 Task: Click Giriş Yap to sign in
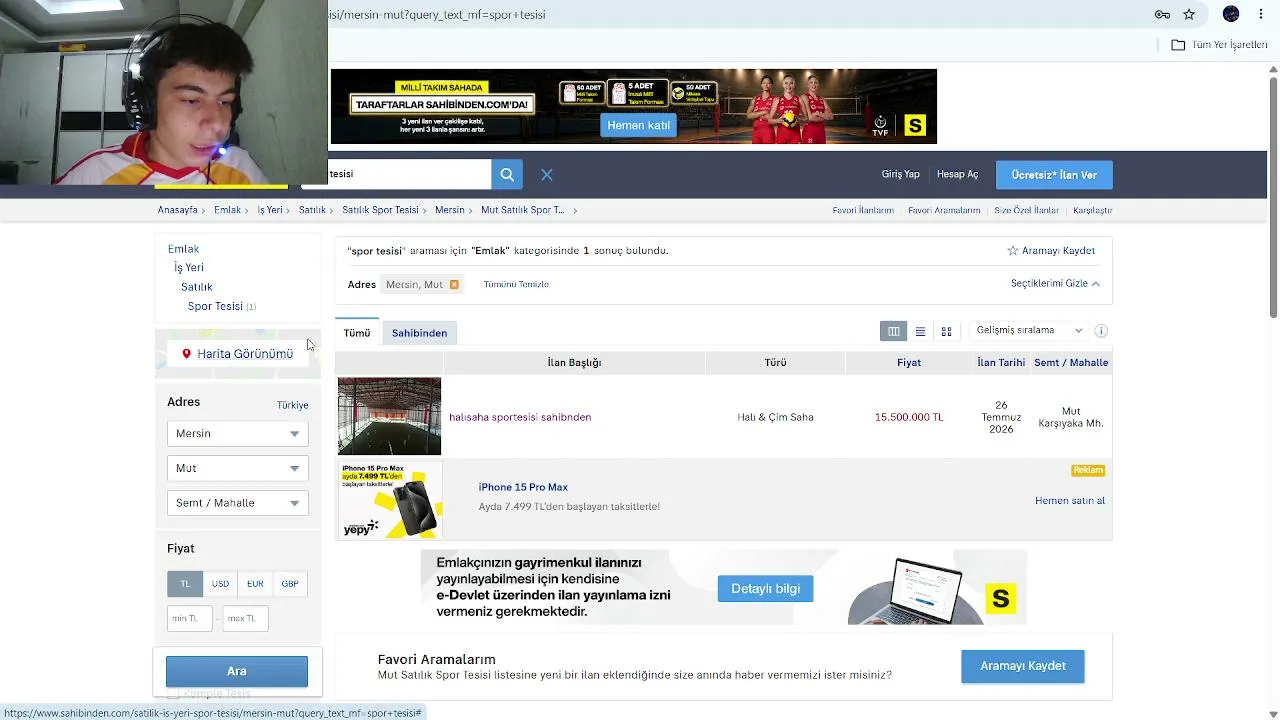[x=900, y=174]
